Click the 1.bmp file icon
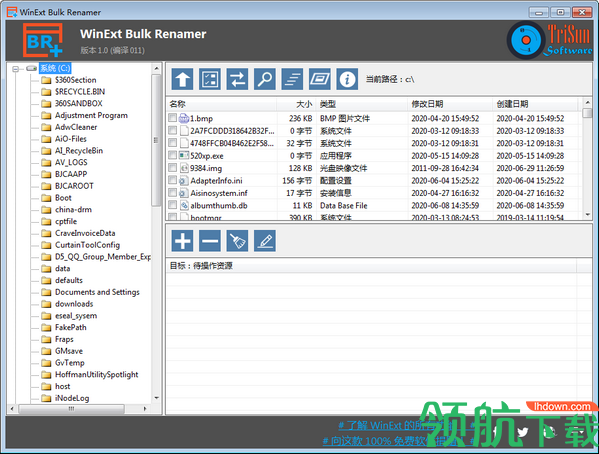Viewport: 599px width, 454px height. [184, 118]
